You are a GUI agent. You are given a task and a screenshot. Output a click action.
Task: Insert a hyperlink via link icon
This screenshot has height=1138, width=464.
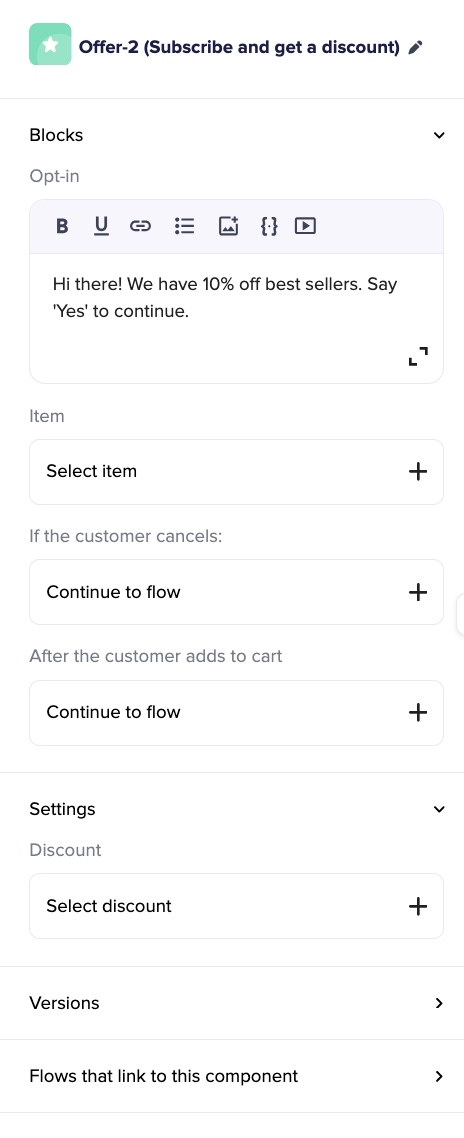(x=139, y=226)
